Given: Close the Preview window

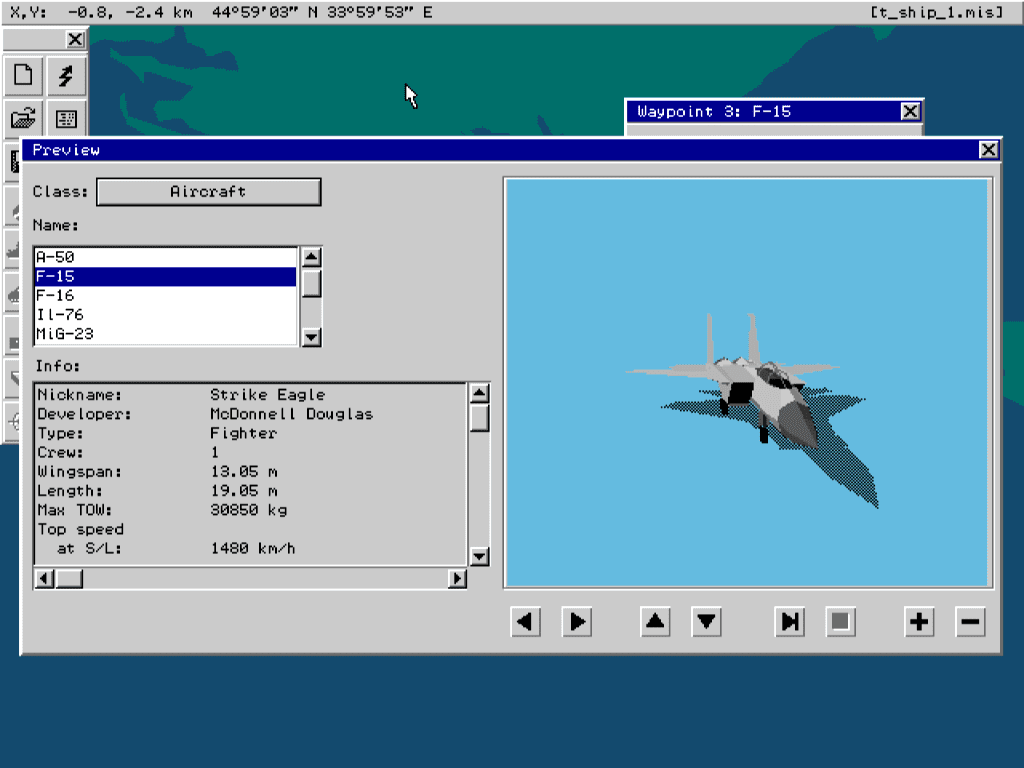Looking at the screenshot, I should click(989, 150).
